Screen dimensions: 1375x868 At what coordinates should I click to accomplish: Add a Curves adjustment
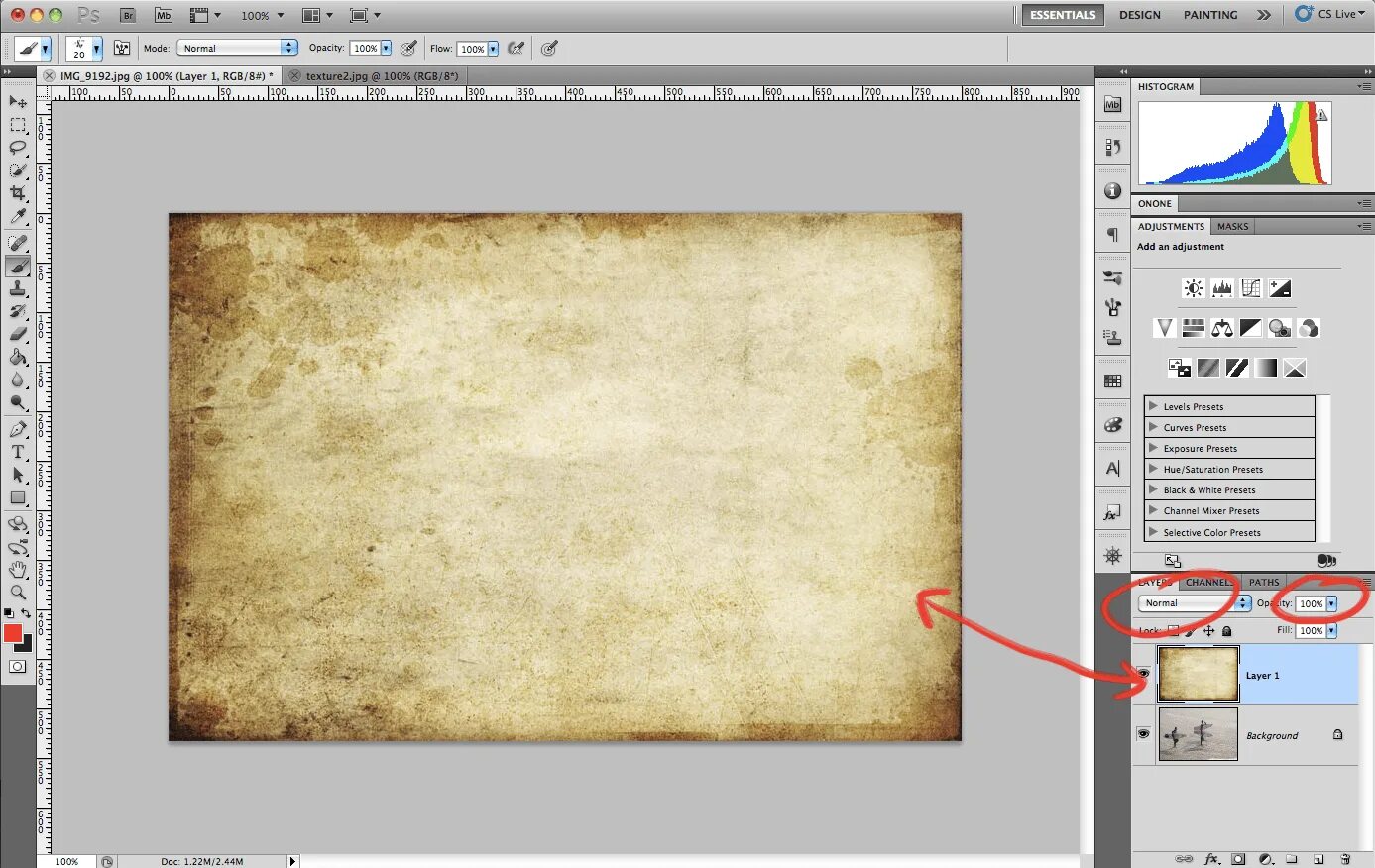click(1251, 288)
